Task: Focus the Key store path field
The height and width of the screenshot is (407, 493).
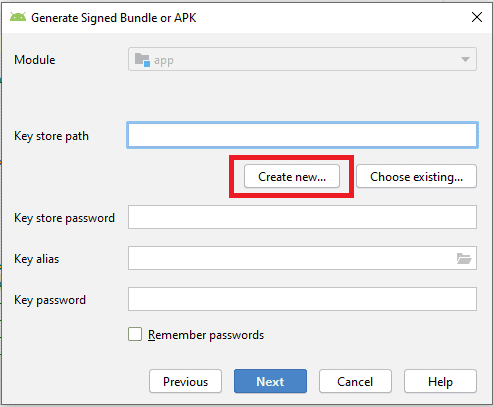Action: coord(302,135)
